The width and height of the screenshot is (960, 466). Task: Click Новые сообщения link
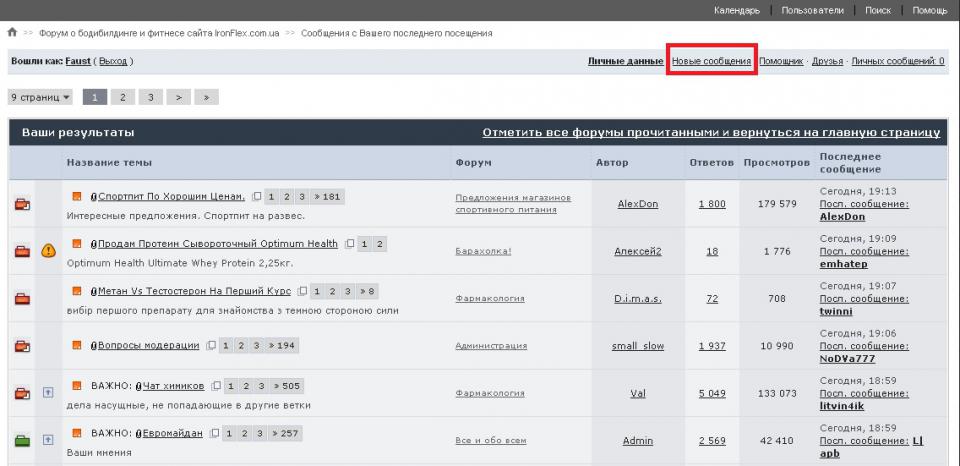[x=711, y=61]
